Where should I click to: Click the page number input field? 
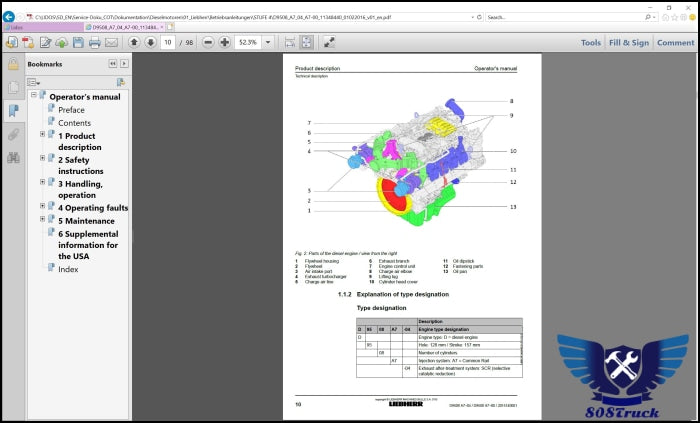pos(169,43)
